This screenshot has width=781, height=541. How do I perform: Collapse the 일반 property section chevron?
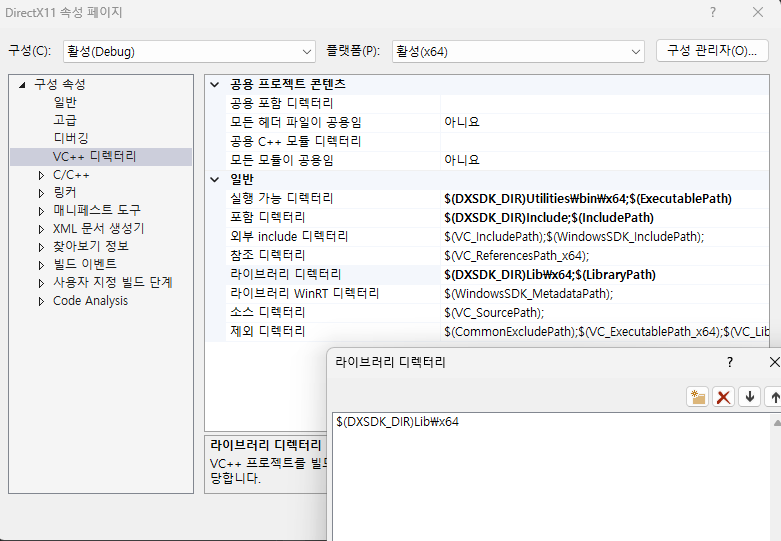tap(215, 179)
